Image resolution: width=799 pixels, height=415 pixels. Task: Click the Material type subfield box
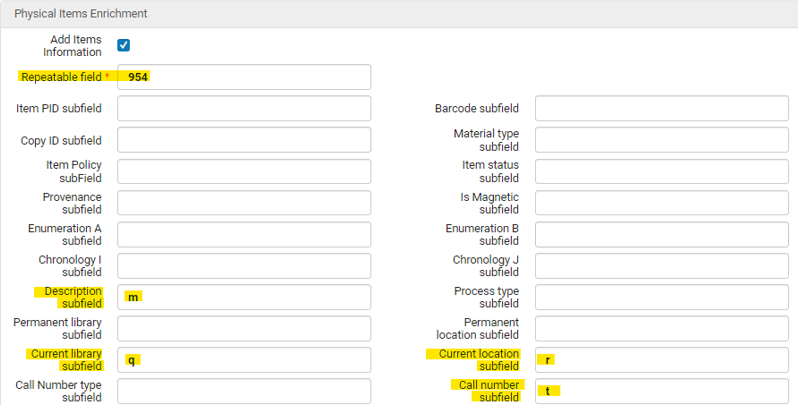coord(661,140)
